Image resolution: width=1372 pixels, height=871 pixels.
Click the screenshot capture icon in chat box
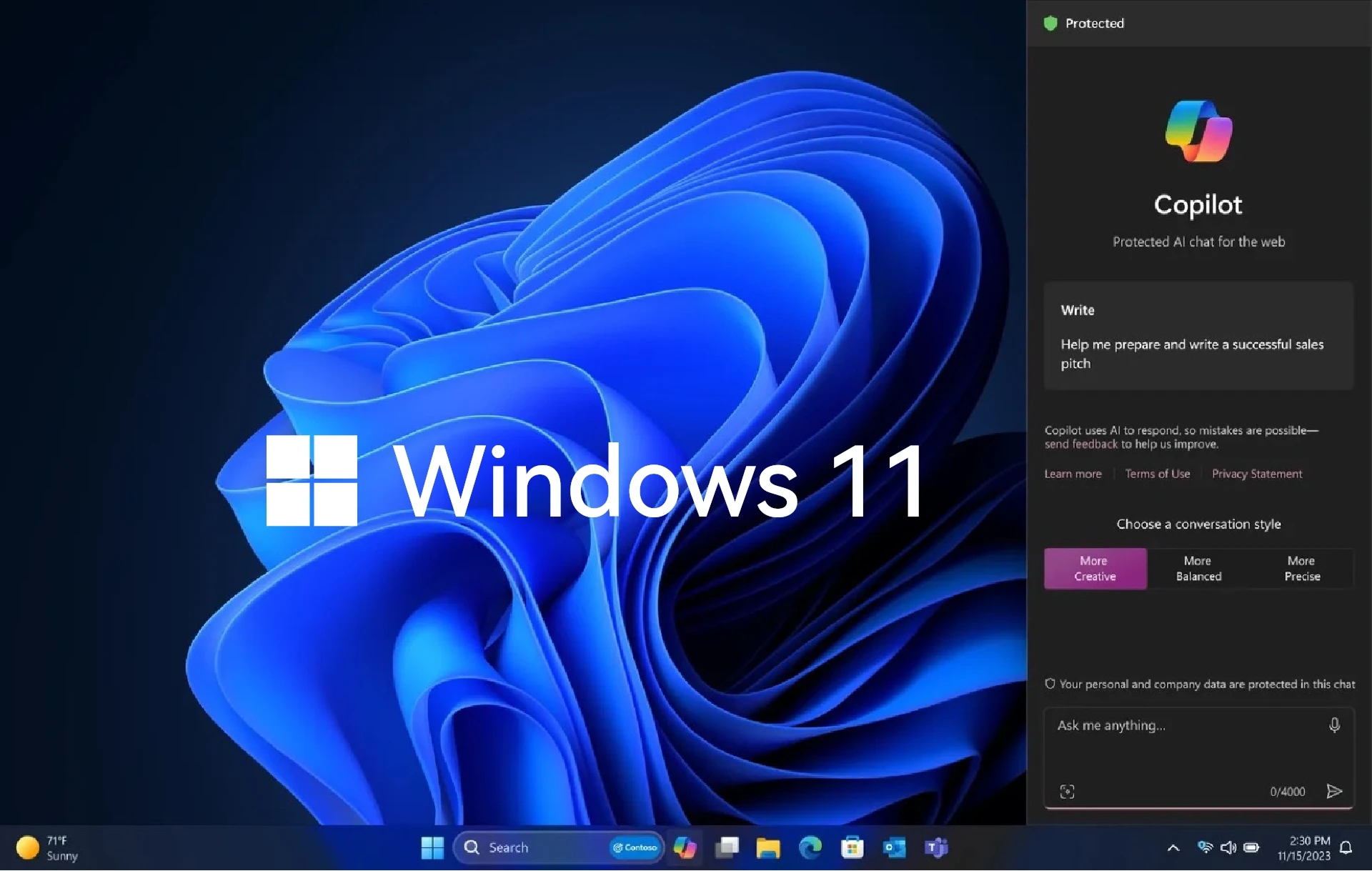click(1067, 792)
